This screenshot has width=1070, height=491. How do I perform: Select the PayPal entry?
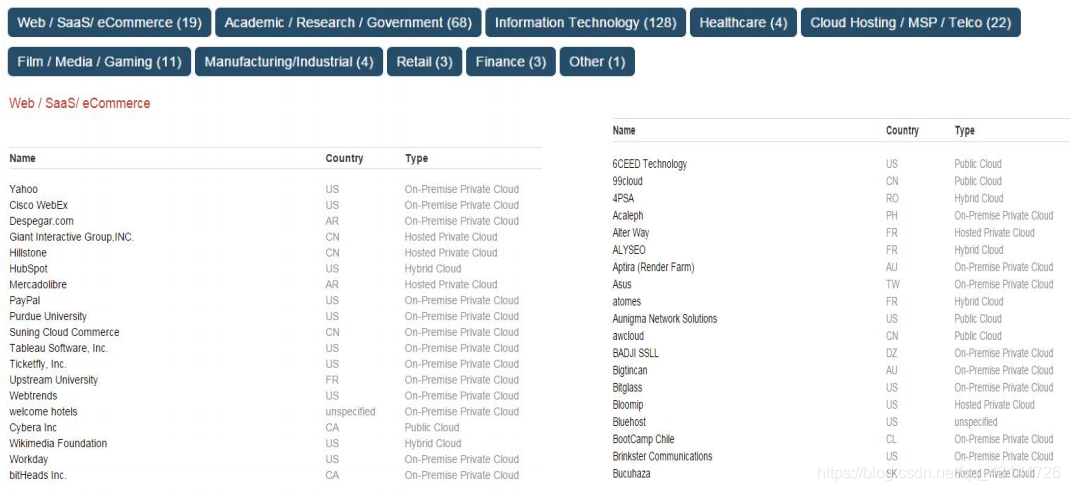click(25, 300)
